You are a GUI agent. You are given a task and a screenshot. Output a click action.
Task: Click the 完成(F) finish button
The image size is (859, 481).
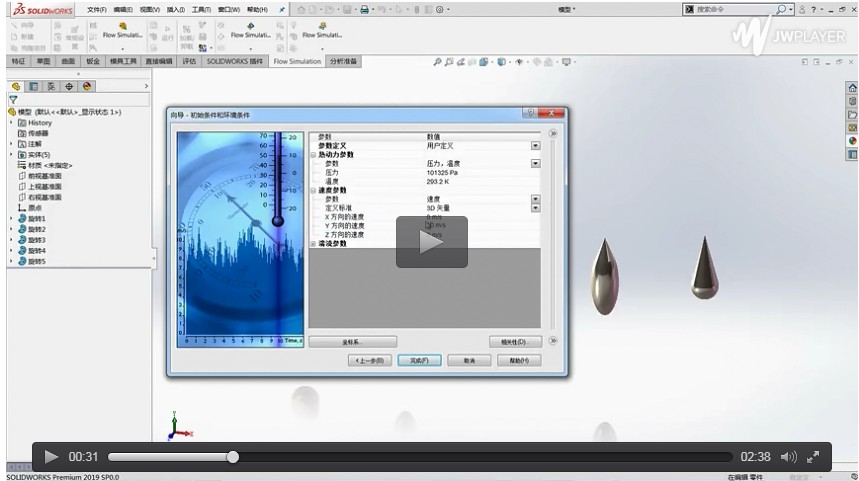[419, 360]
